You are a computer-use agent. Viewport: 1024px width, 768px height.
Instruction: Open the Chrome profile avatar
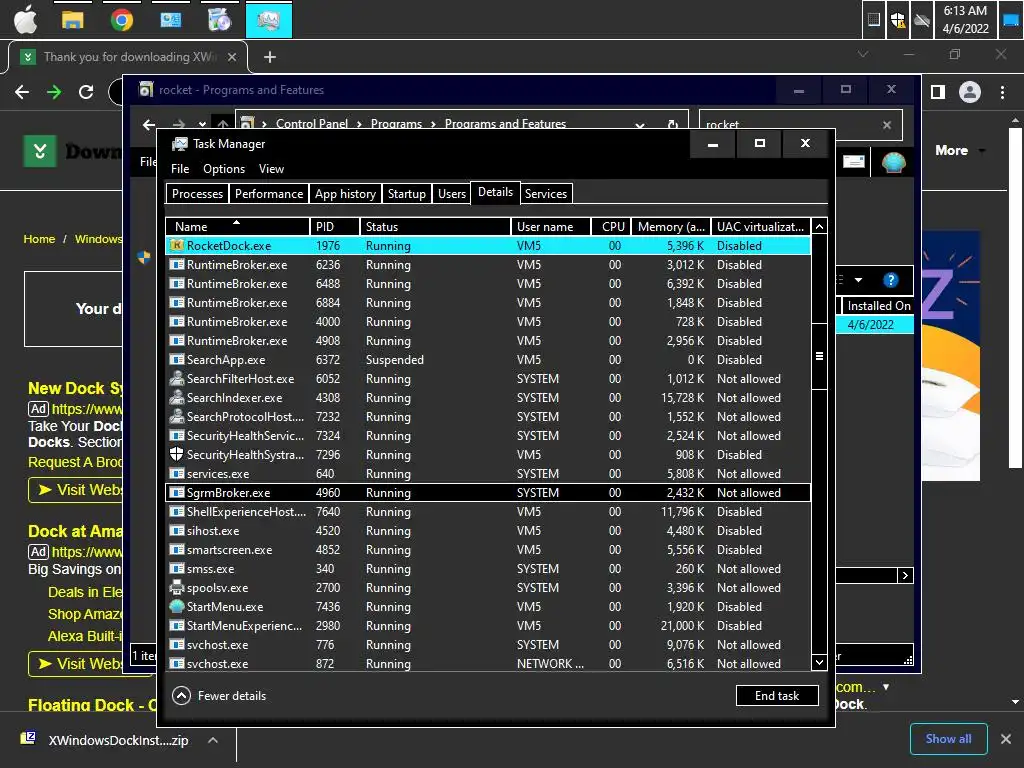970,92
